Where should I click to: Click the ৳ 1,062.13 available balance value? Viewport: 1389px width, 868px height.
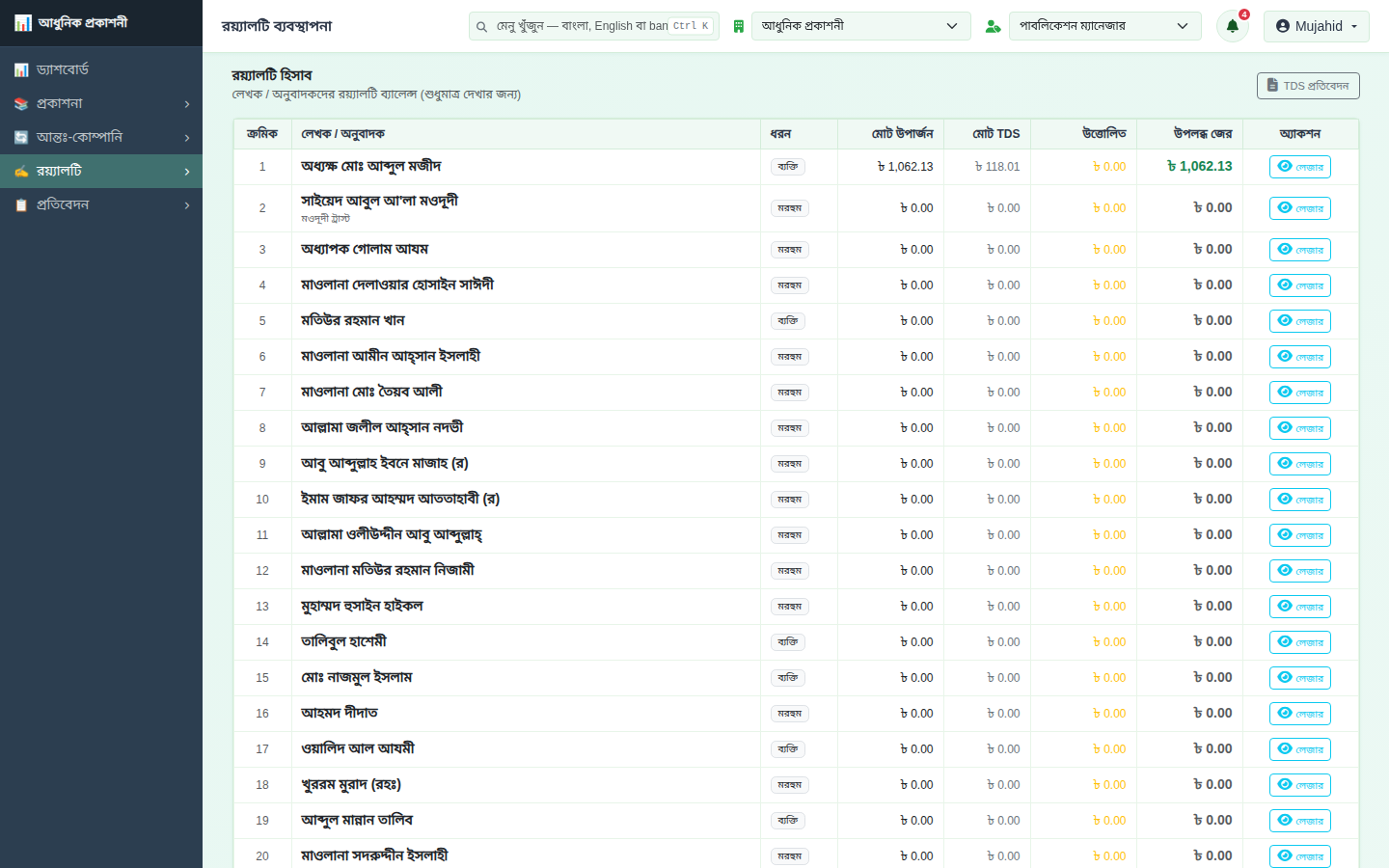tap(1200, 167)
